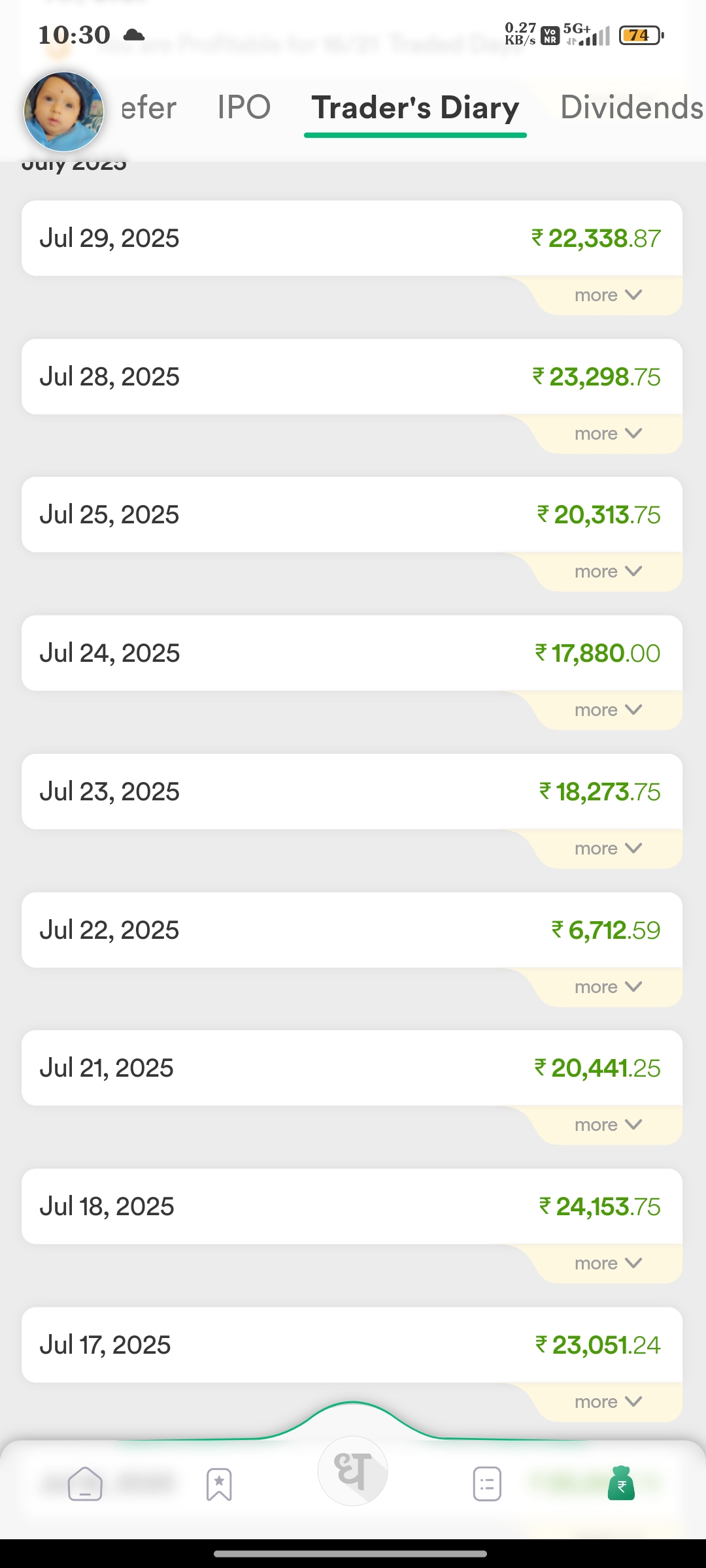The height and width of the screenshot is (1568, 706).
Task: Switch to the Dividends tab
Action: (x=631, y=108)
